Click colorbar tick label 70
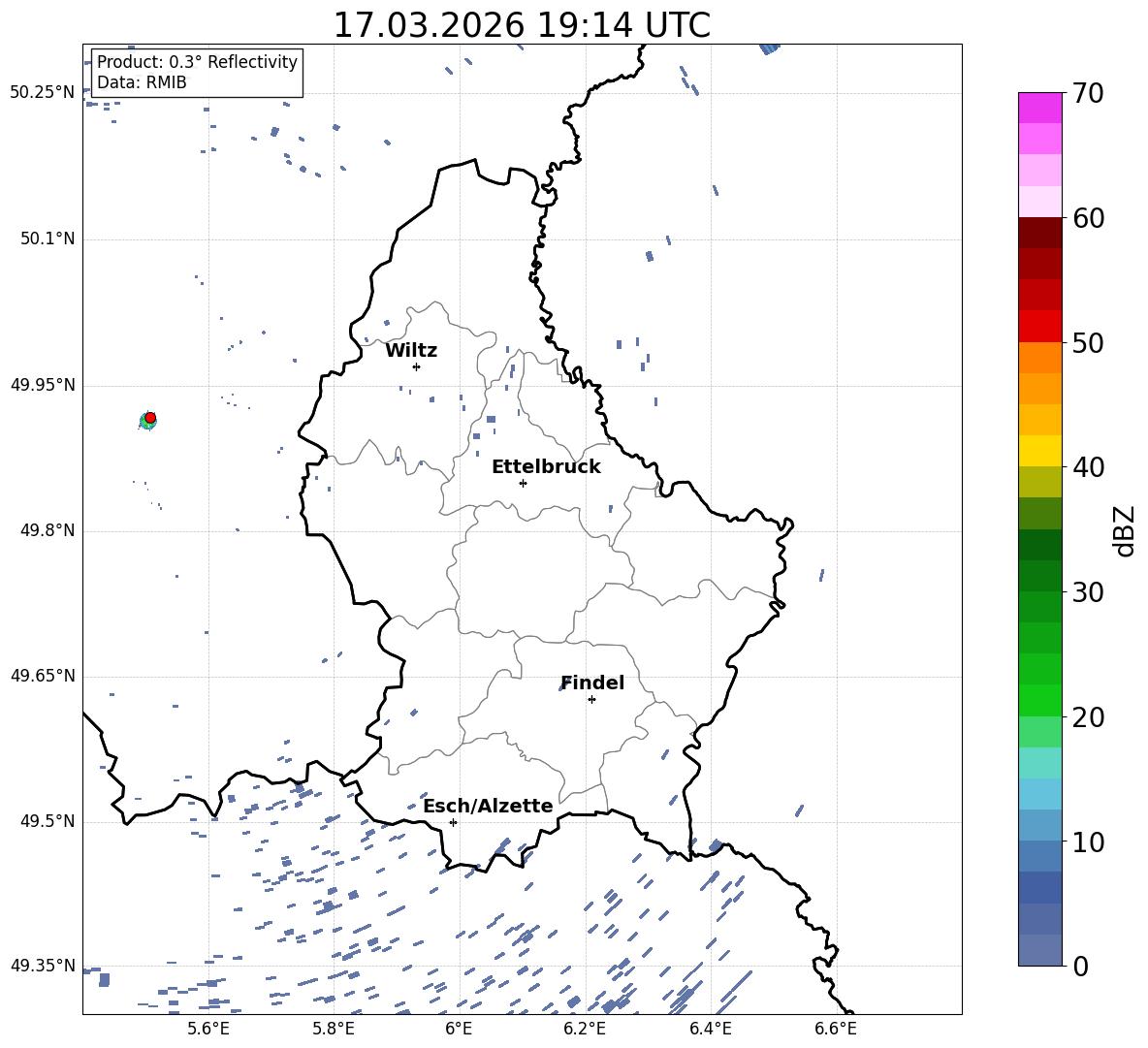1148x1048 pixels. [1088, 94]
